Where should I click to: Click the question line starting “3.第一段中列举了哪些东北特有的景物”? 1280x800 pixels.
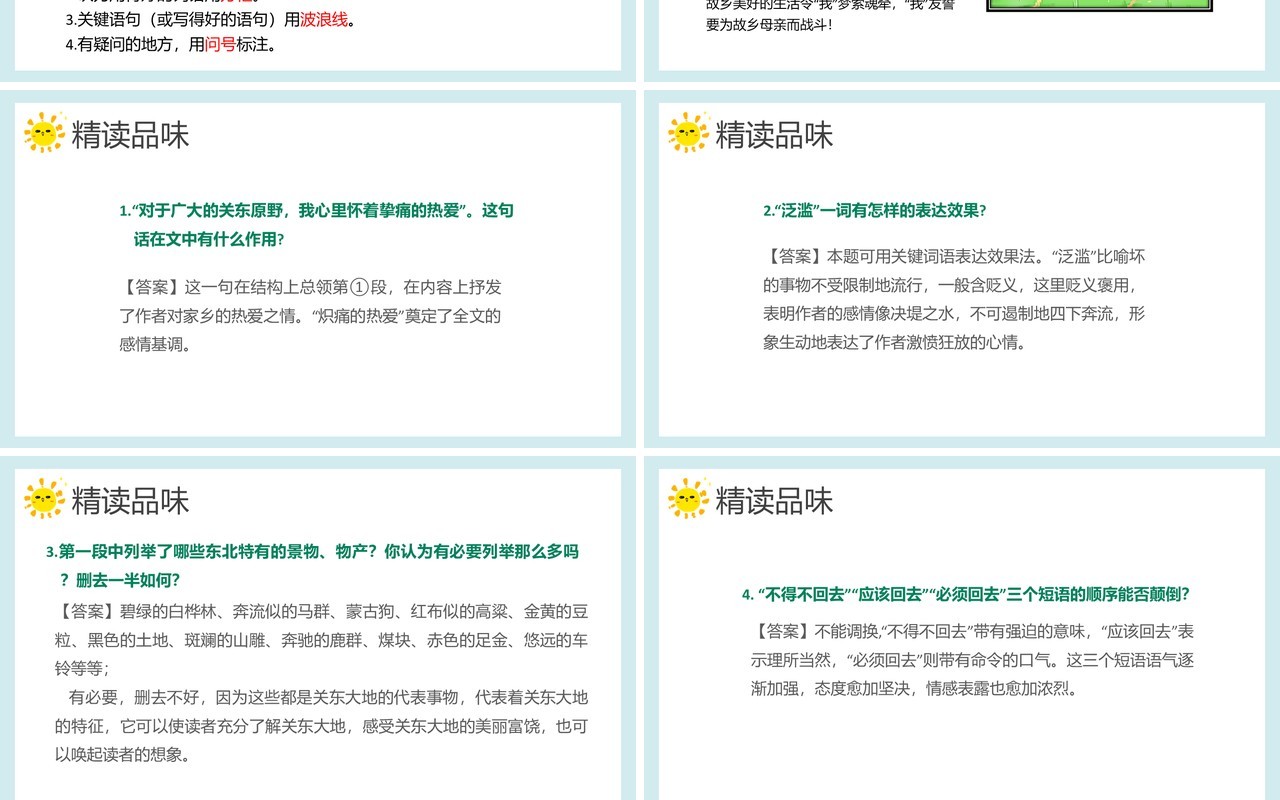click(312, 552)
